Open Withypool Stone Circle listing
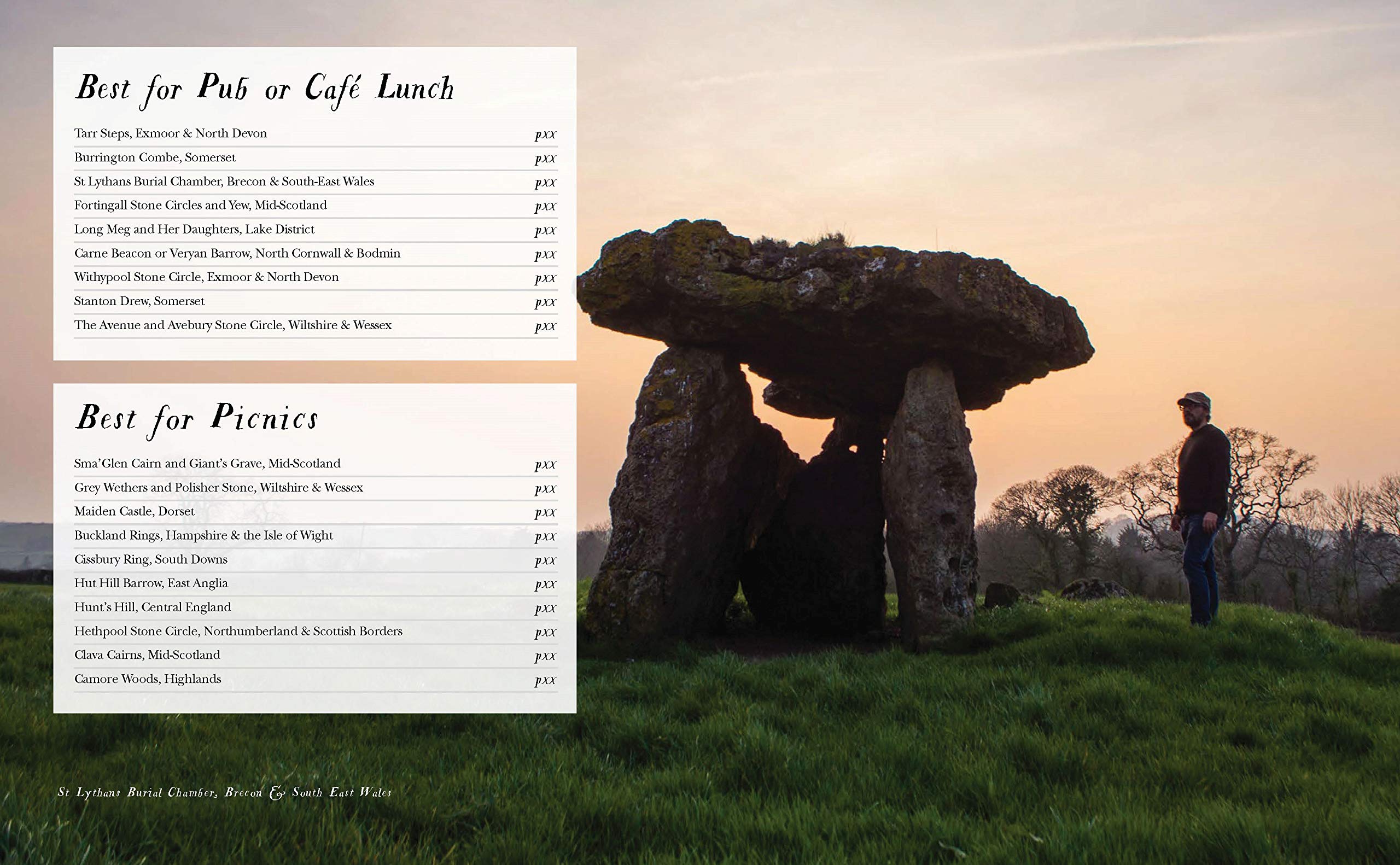The width and height of the screenshot is (1400, 865). 206,277
